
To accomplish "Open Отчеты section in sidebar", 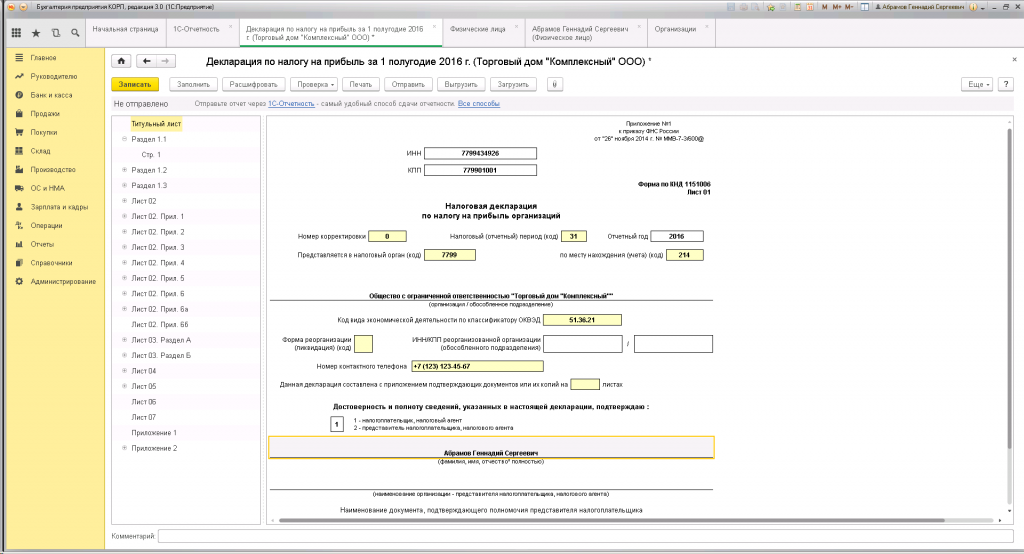I will click(x=42, y=244).
